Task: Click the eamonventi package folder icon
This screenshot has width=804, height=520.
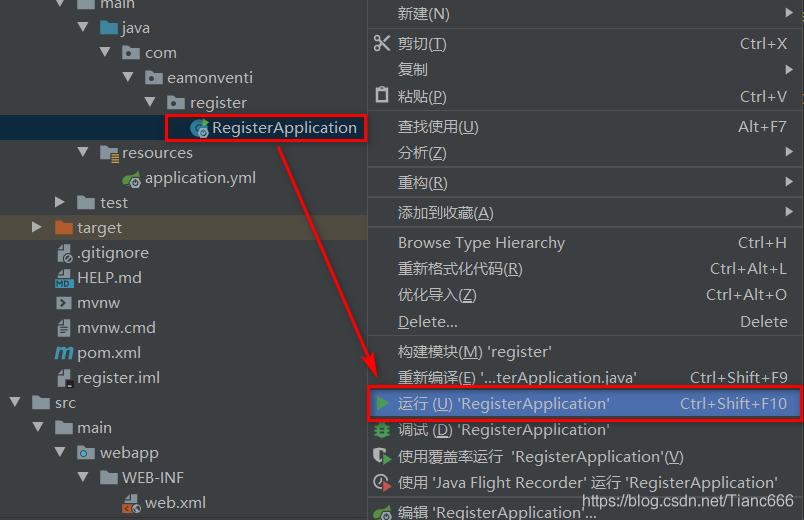Action: click(x=154, y=77)
